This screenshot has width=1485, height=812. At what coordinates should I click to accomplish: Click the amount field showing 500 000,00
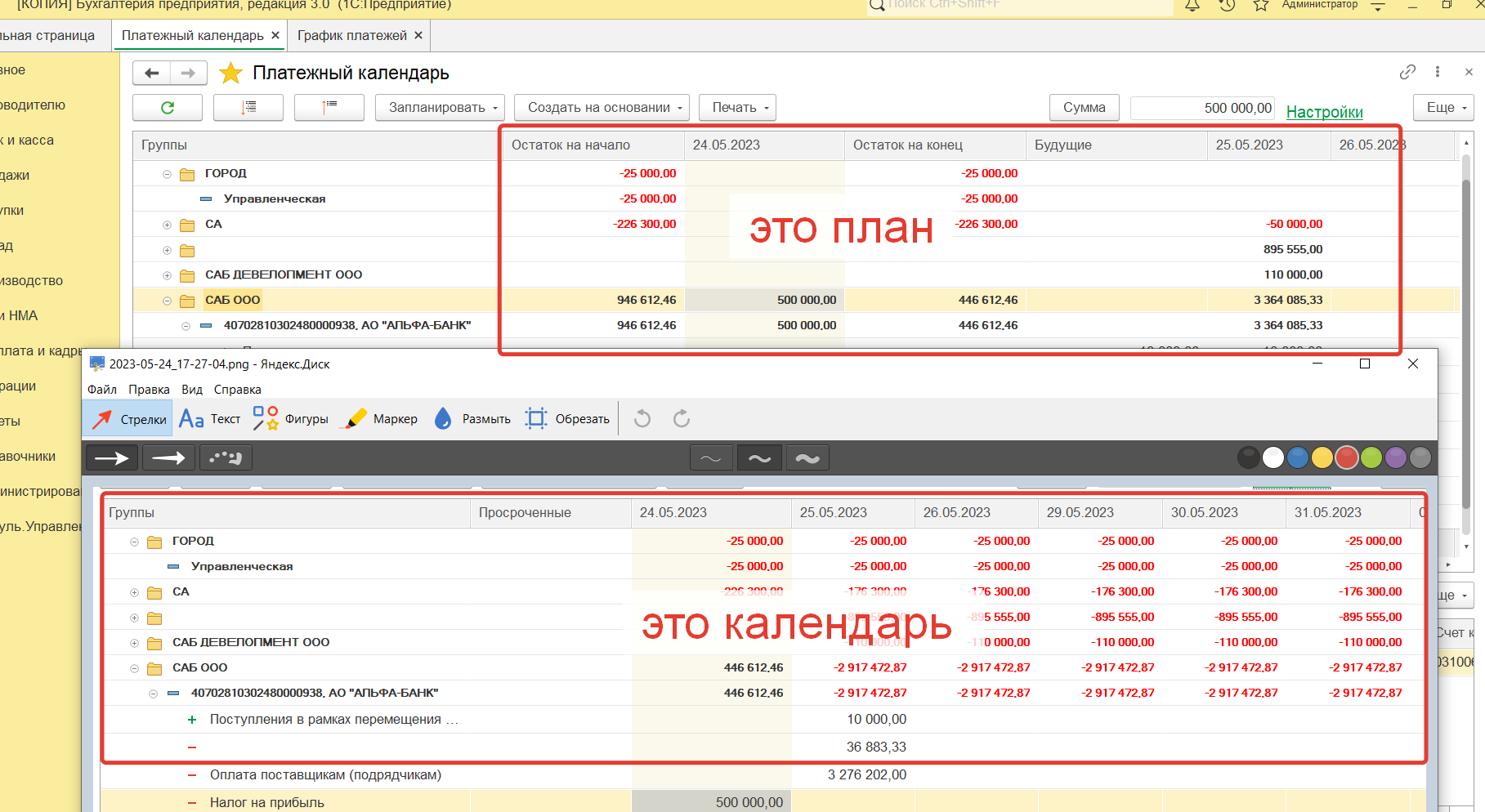click(1203, 108)
